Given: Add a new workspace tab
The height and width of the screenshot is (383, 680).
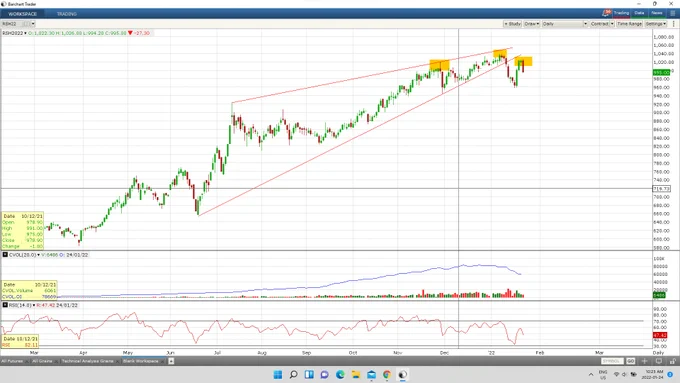Looking at the screenshot, I should pyautogui.click(x=171, y=361).
